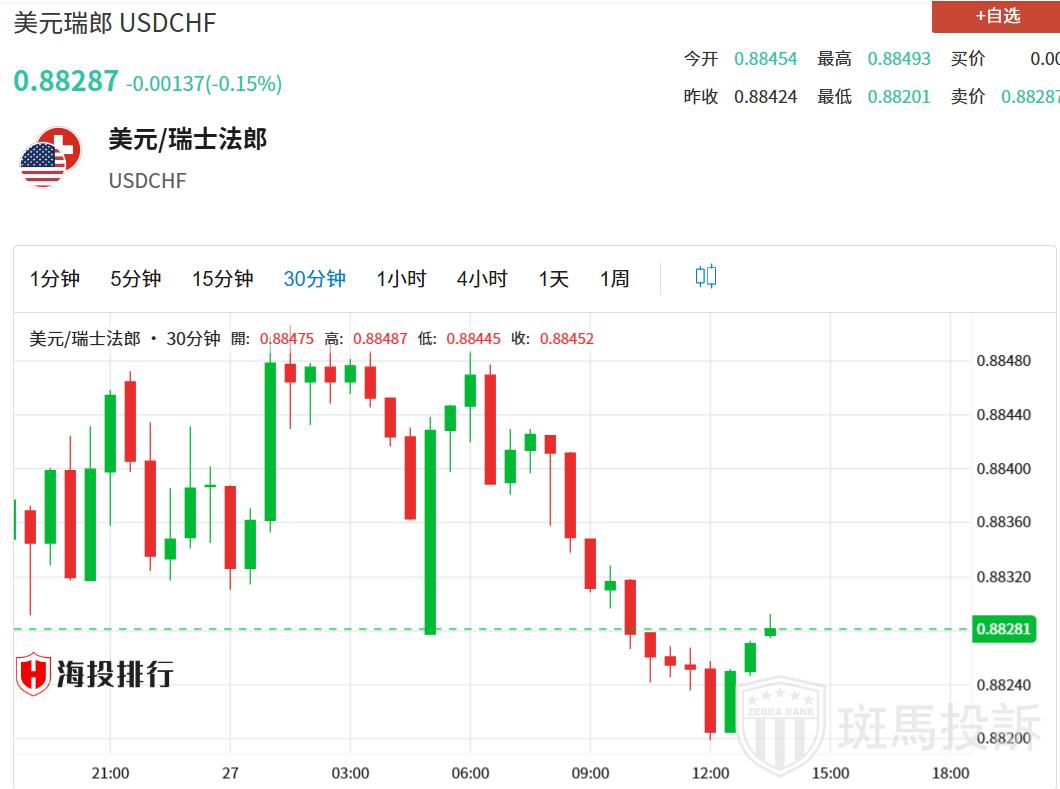Click the 美元瑞郎 USDCHF page title

[x=114, y=23]
